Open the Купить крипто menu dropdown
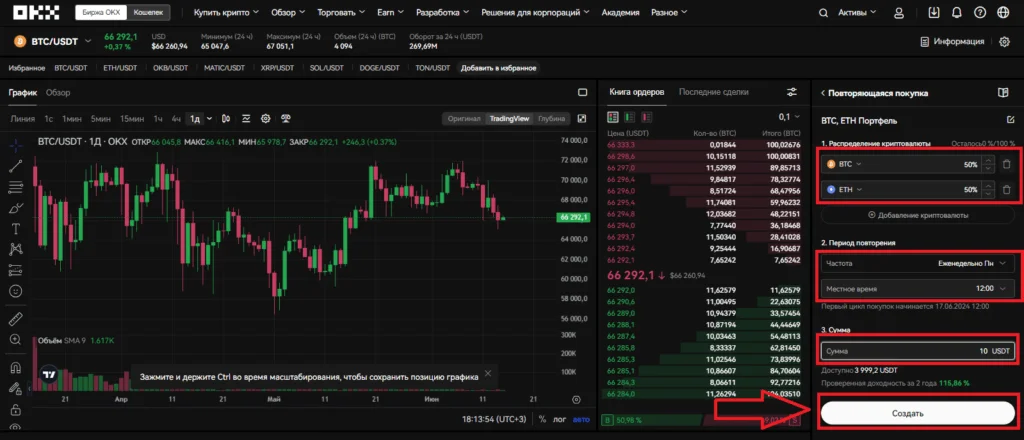 coord(226,12)
